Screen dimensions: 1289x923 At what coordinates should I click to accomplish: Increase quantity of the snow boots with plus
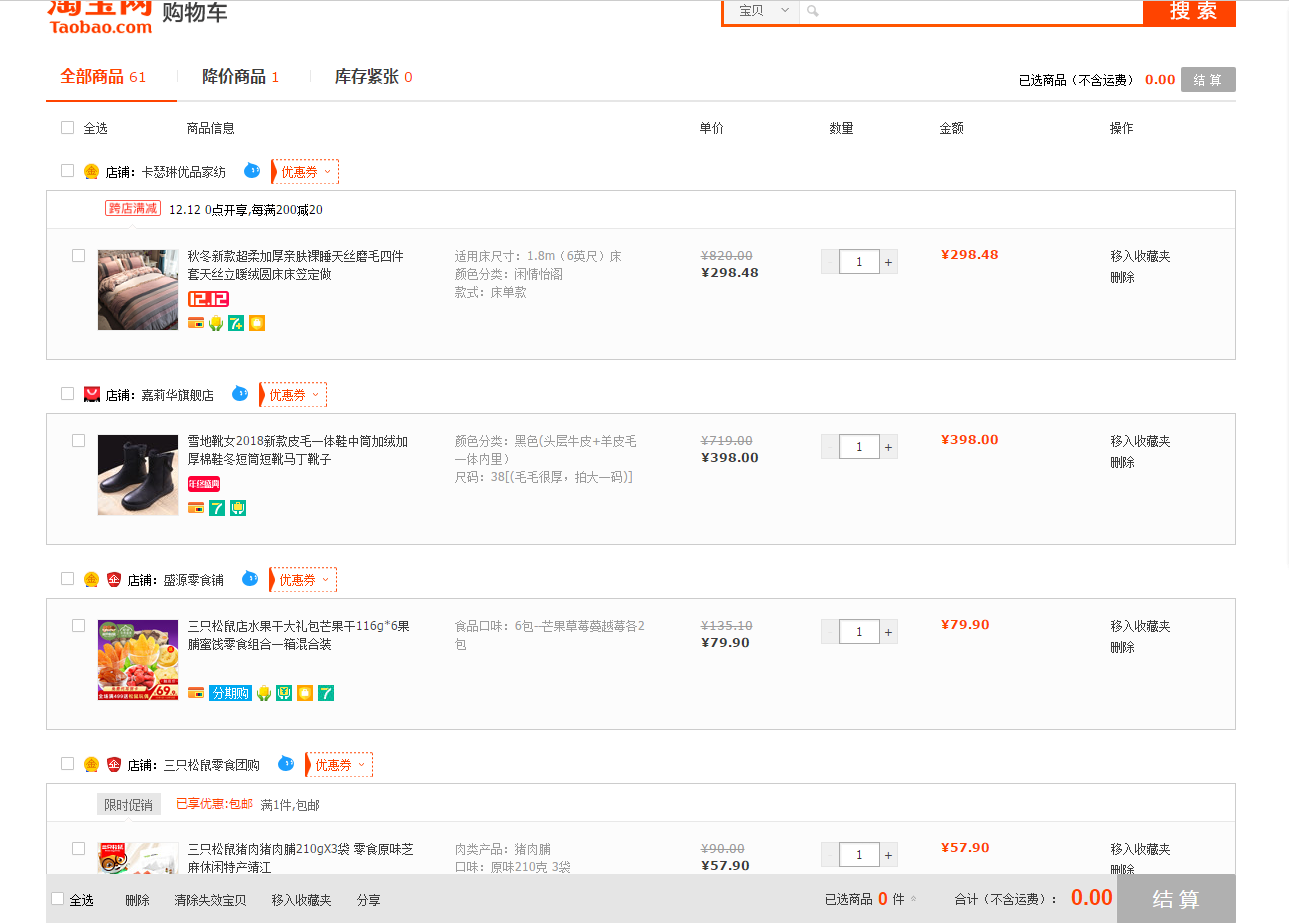pyautogui.click(x=888, y=447)
